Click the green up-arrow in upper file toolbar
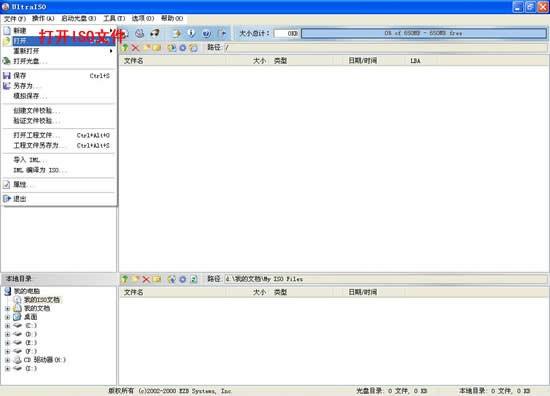Viewport: 550px width, 396px height. pos(125,47)
